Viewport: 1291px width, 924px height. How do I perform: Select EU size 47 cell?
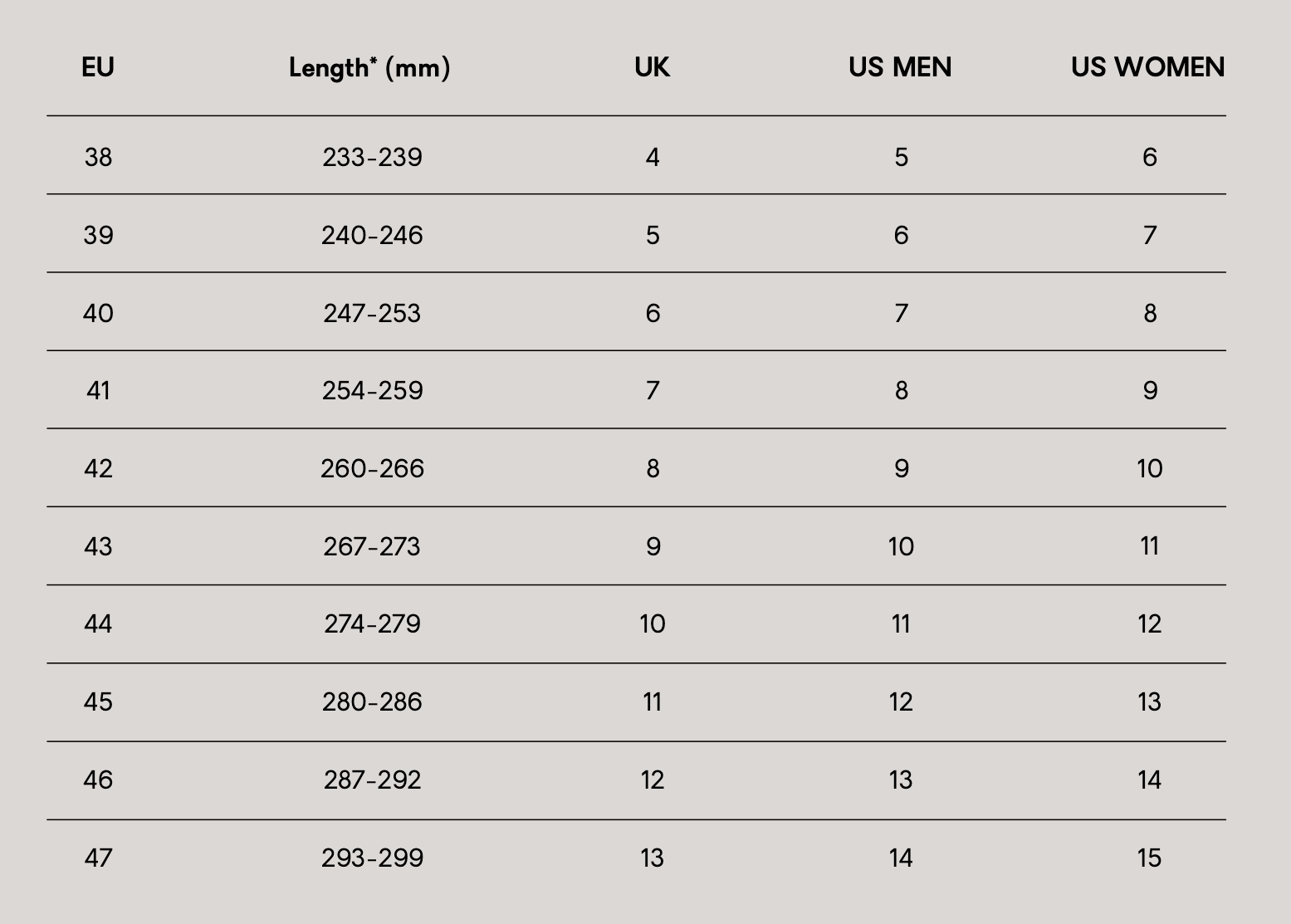(98, 858)
